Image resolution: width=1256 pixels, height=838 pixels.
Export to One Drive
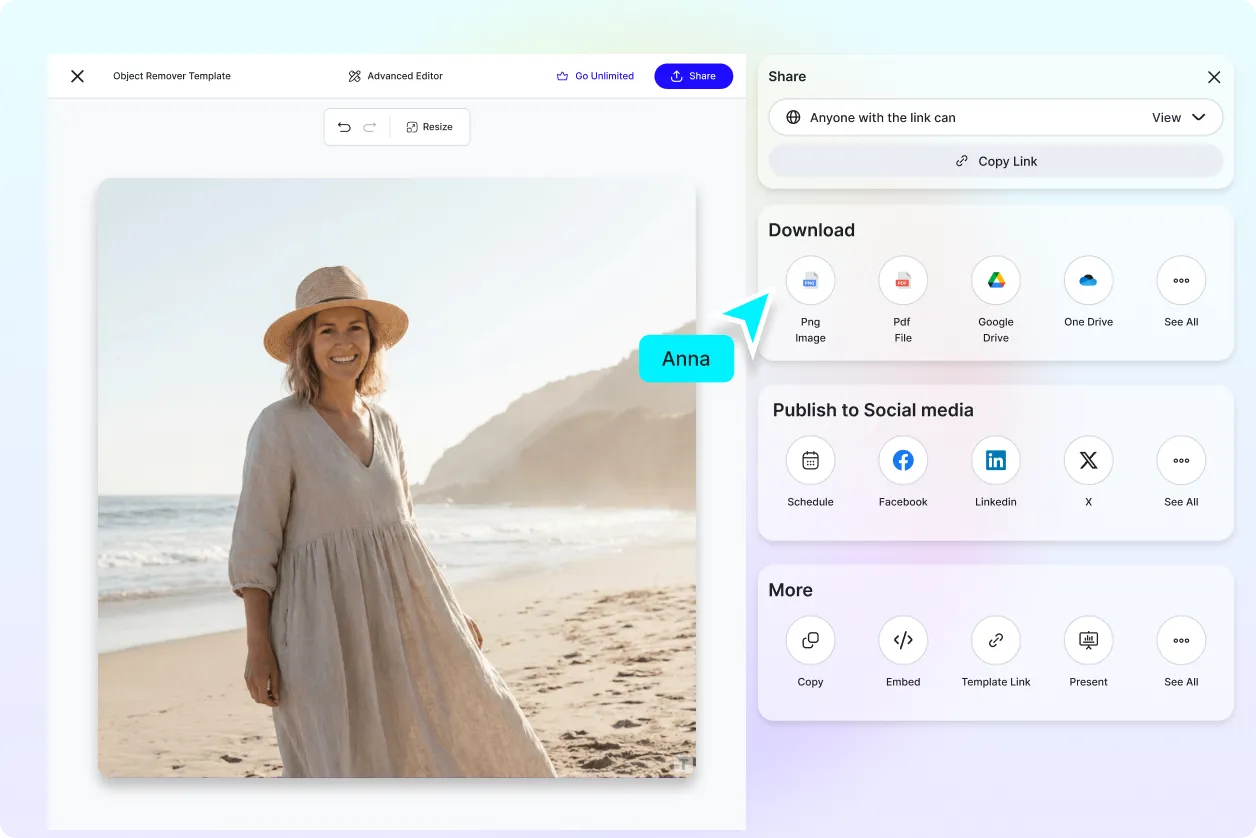(1088, 280)
